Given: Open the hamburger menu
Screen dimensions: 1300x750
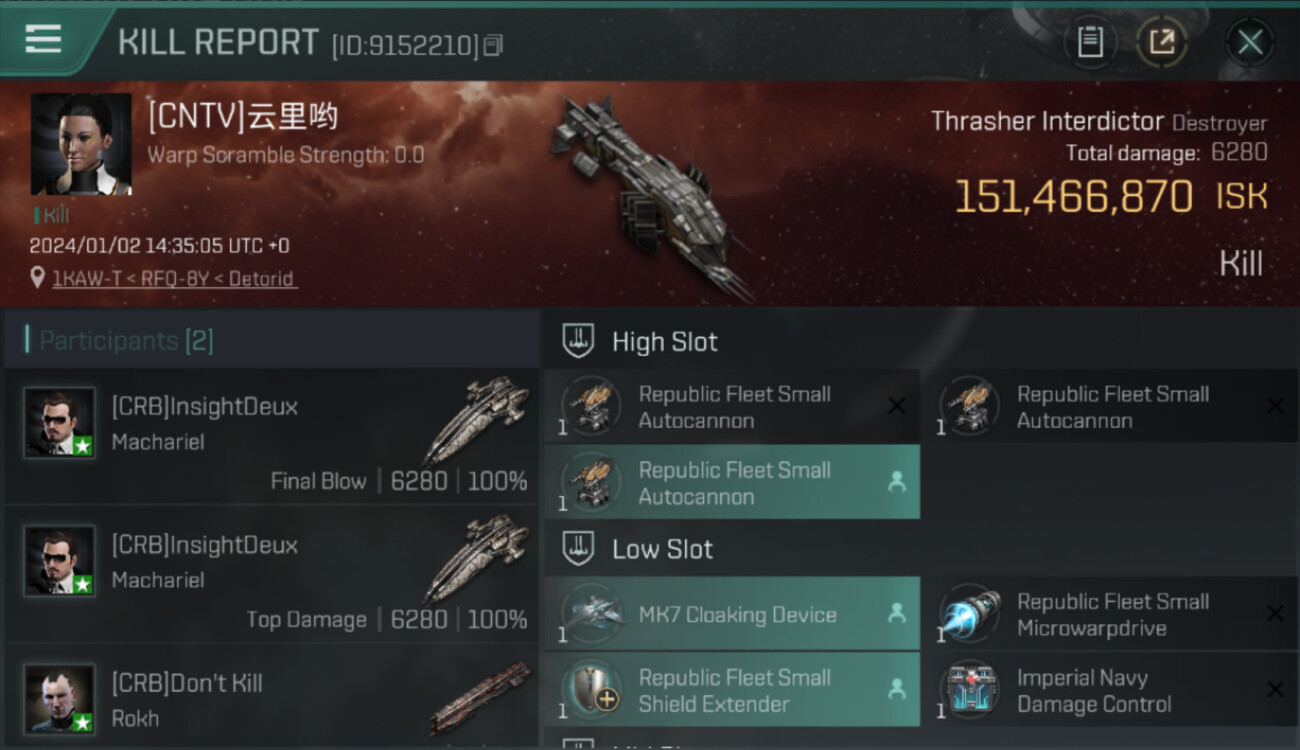Looking at the screenshot, I should tap(43, 40).
